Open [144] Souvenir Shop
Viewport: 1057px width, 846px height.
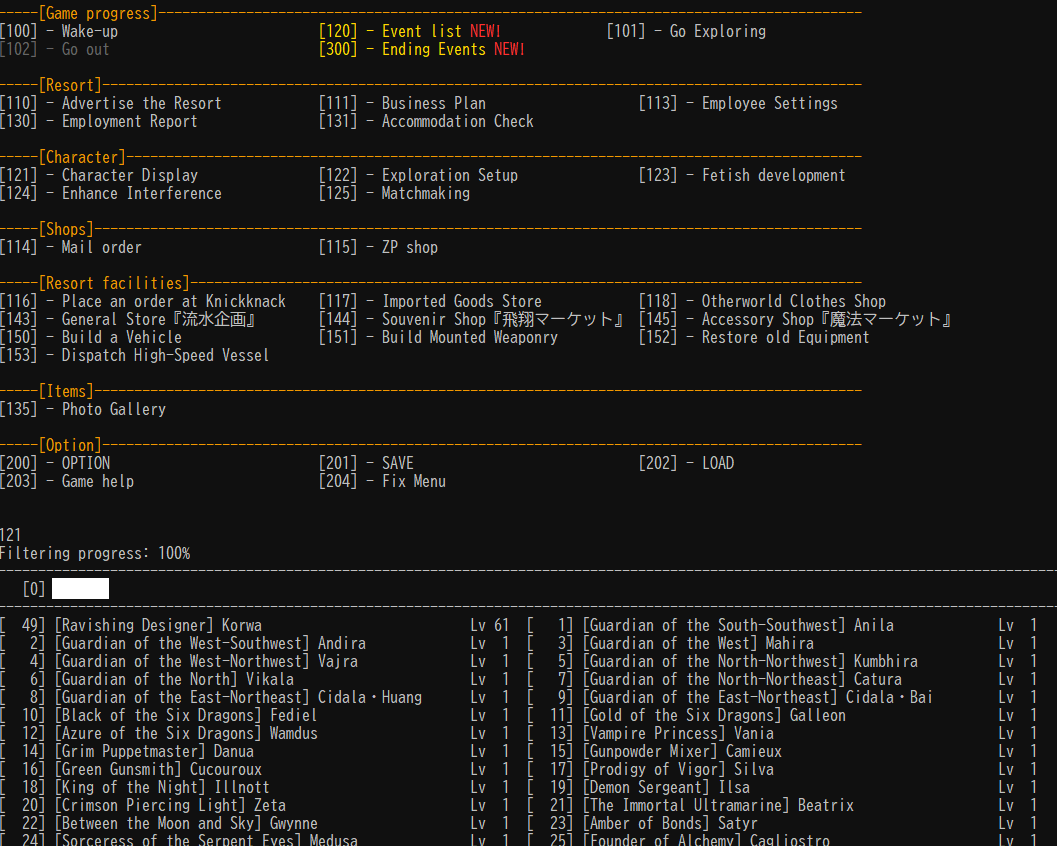471,320
